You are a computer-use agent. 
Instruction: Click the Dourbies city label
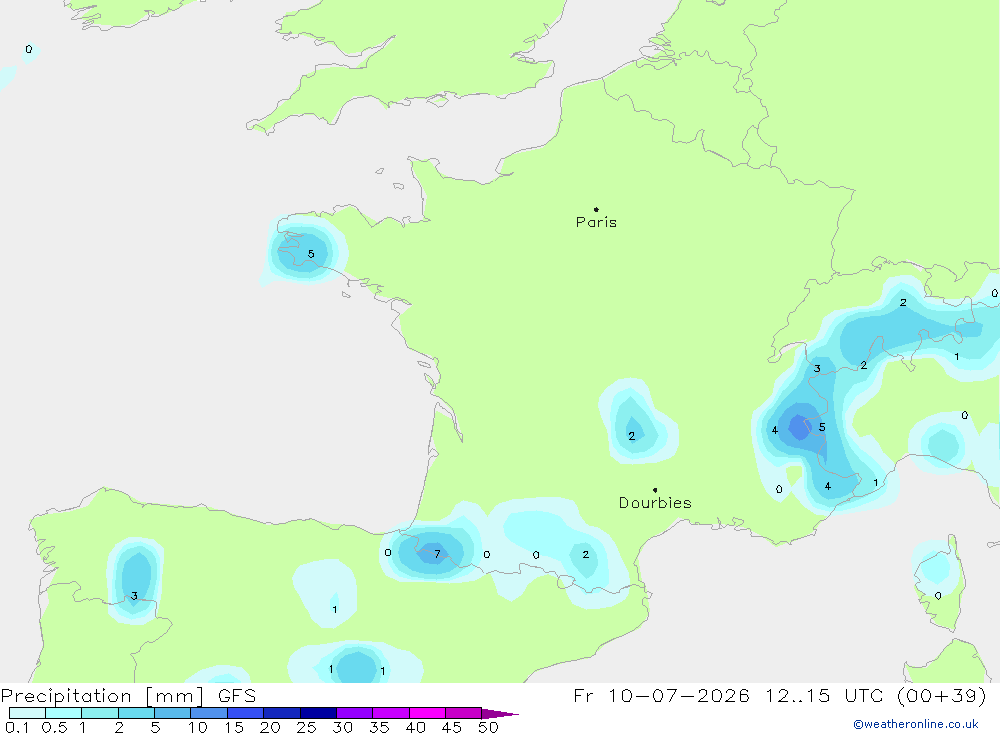click(x=655, y=503)
